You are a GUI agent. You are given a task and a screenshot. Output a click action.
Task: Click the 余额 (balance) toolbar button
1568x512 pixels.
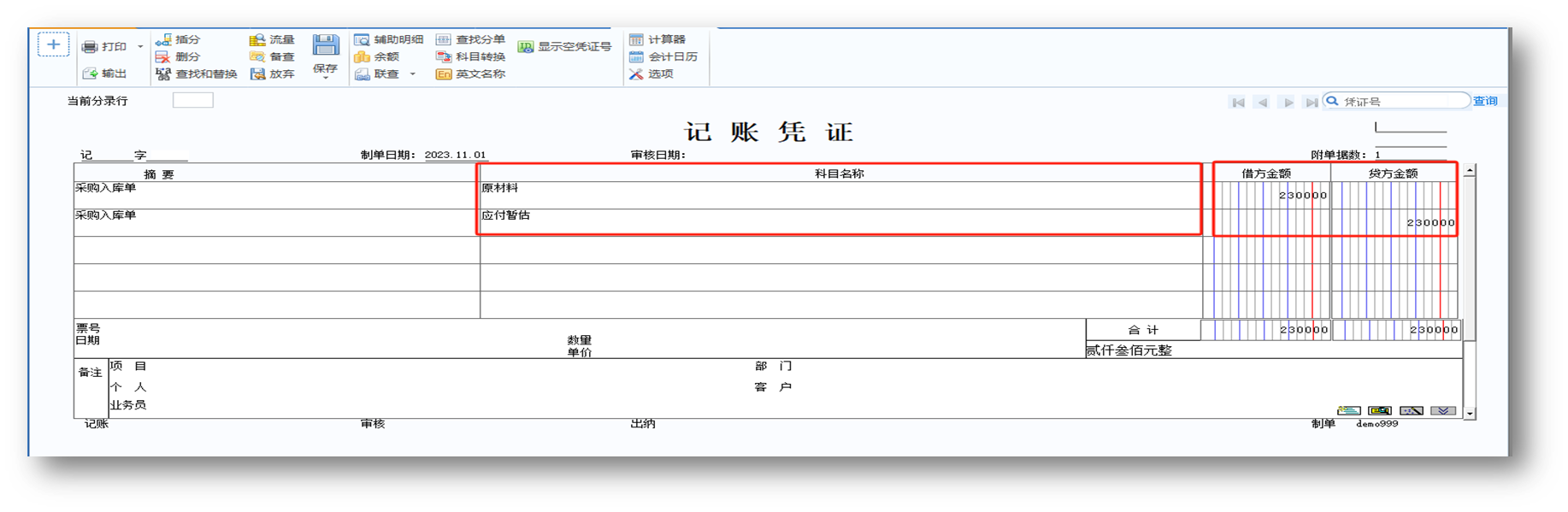coord(377,56)
